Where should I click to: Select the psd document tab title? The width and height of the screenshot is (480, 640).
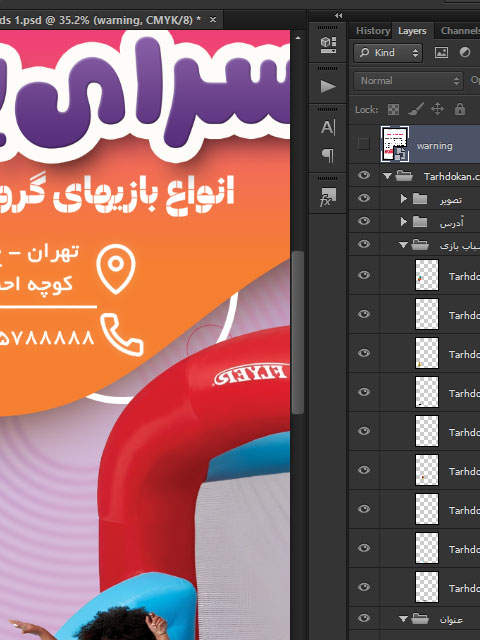100,20
